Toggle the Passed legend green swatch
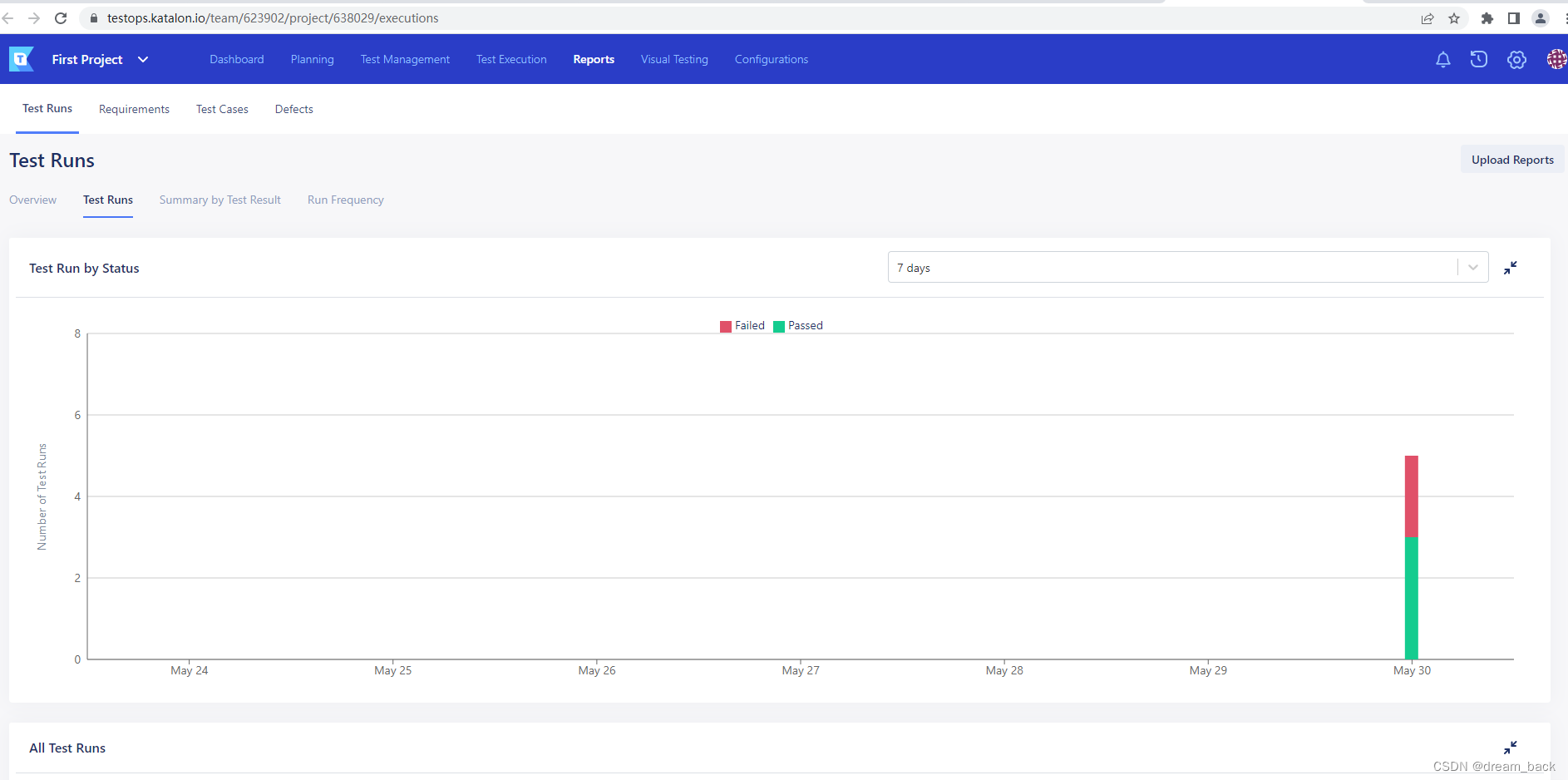Image resolution: width=1568 pixels, height=780 pixels. coord(779,326)
